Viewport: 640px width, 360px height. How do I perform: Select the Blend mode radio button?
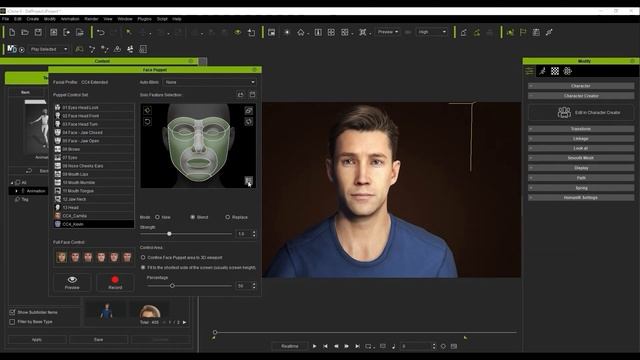coord(193,217)
